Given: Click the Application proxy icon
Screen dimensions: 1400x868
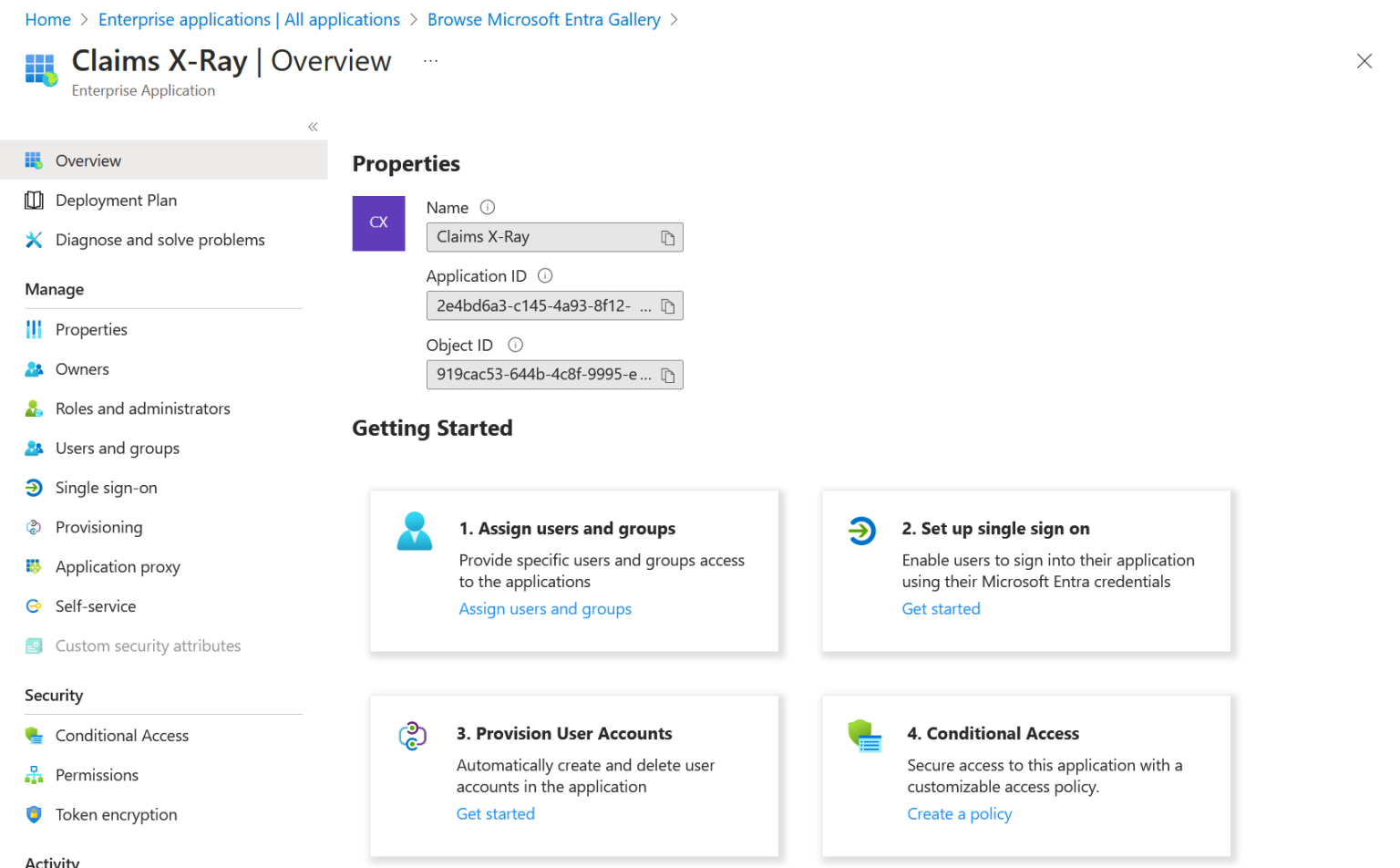Looking at the screenshot, I should pos(34,566).
